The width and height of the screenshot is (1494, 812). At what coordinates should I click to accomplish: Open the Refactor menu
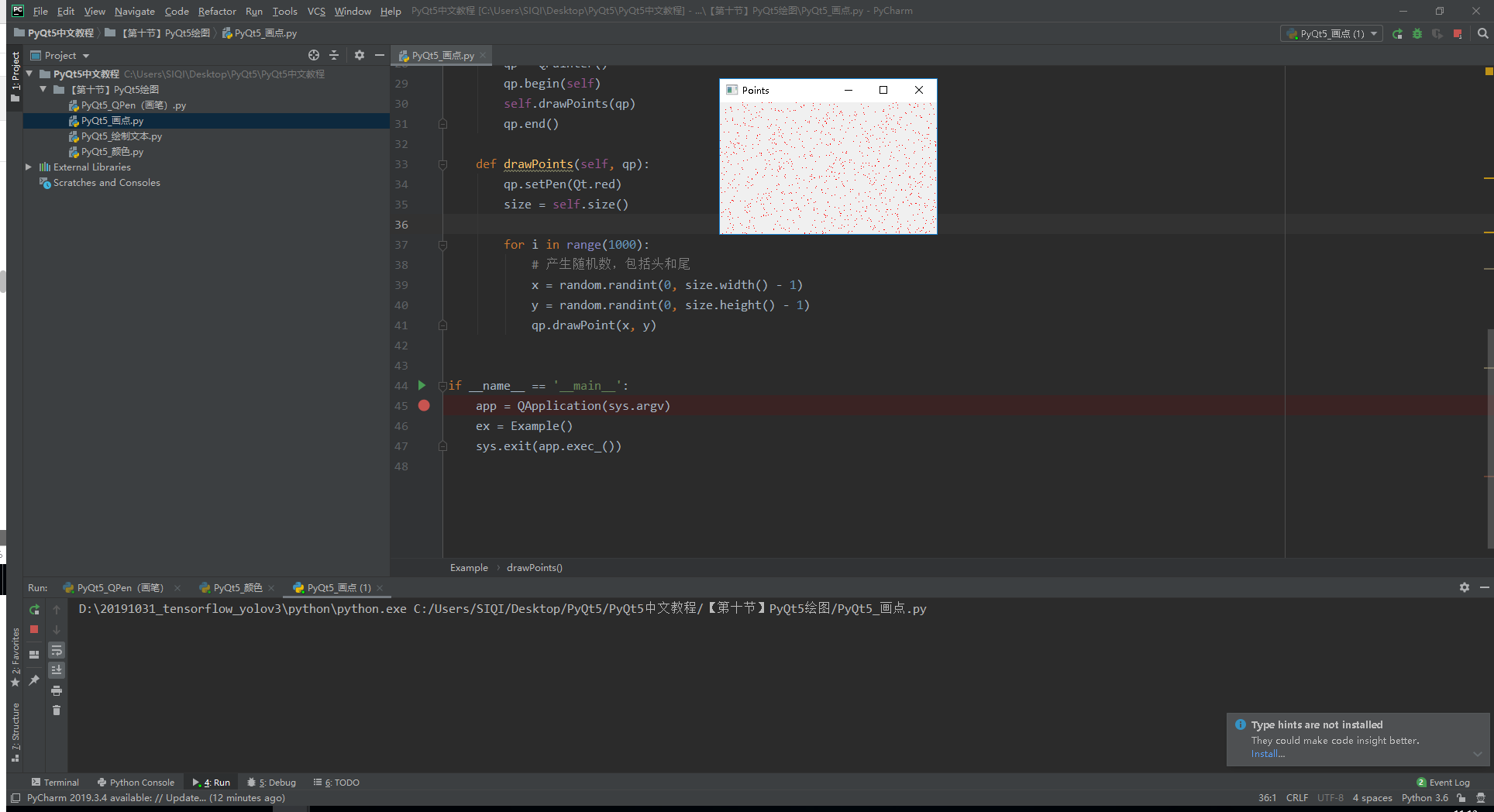(217, 11)
